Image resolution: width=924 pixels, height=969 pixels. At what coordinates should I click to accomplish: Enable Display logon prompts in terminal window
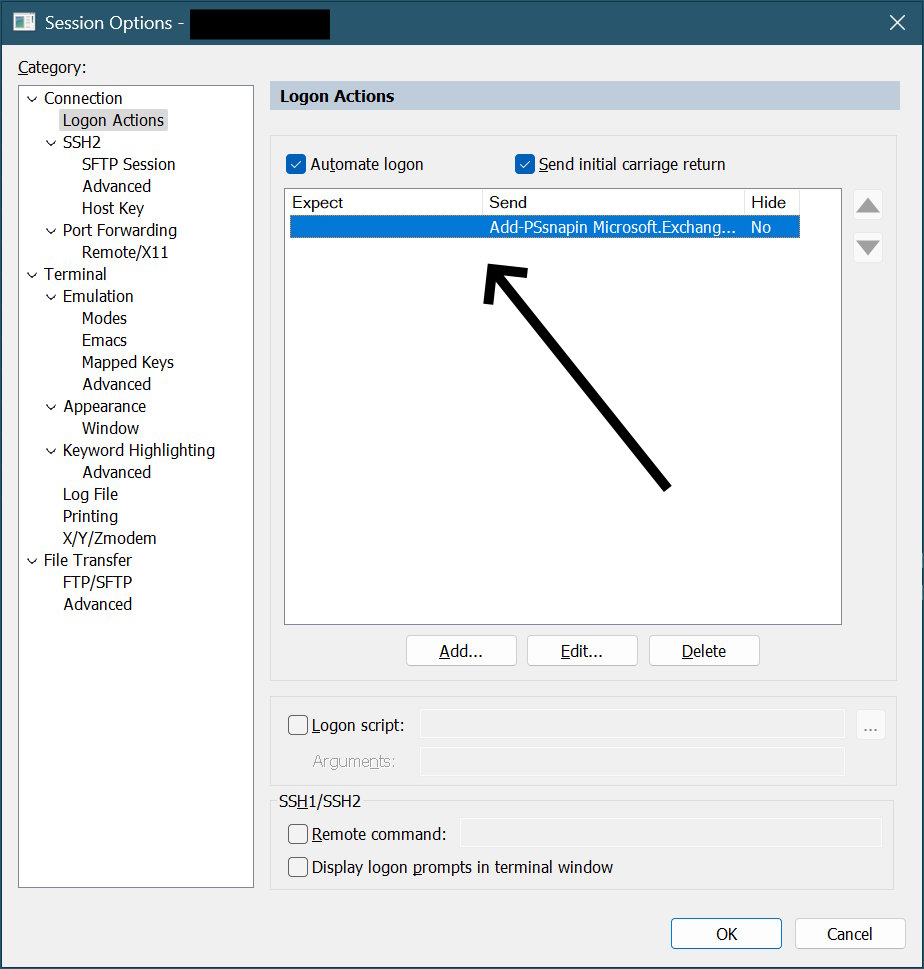(x=298, y=867)
